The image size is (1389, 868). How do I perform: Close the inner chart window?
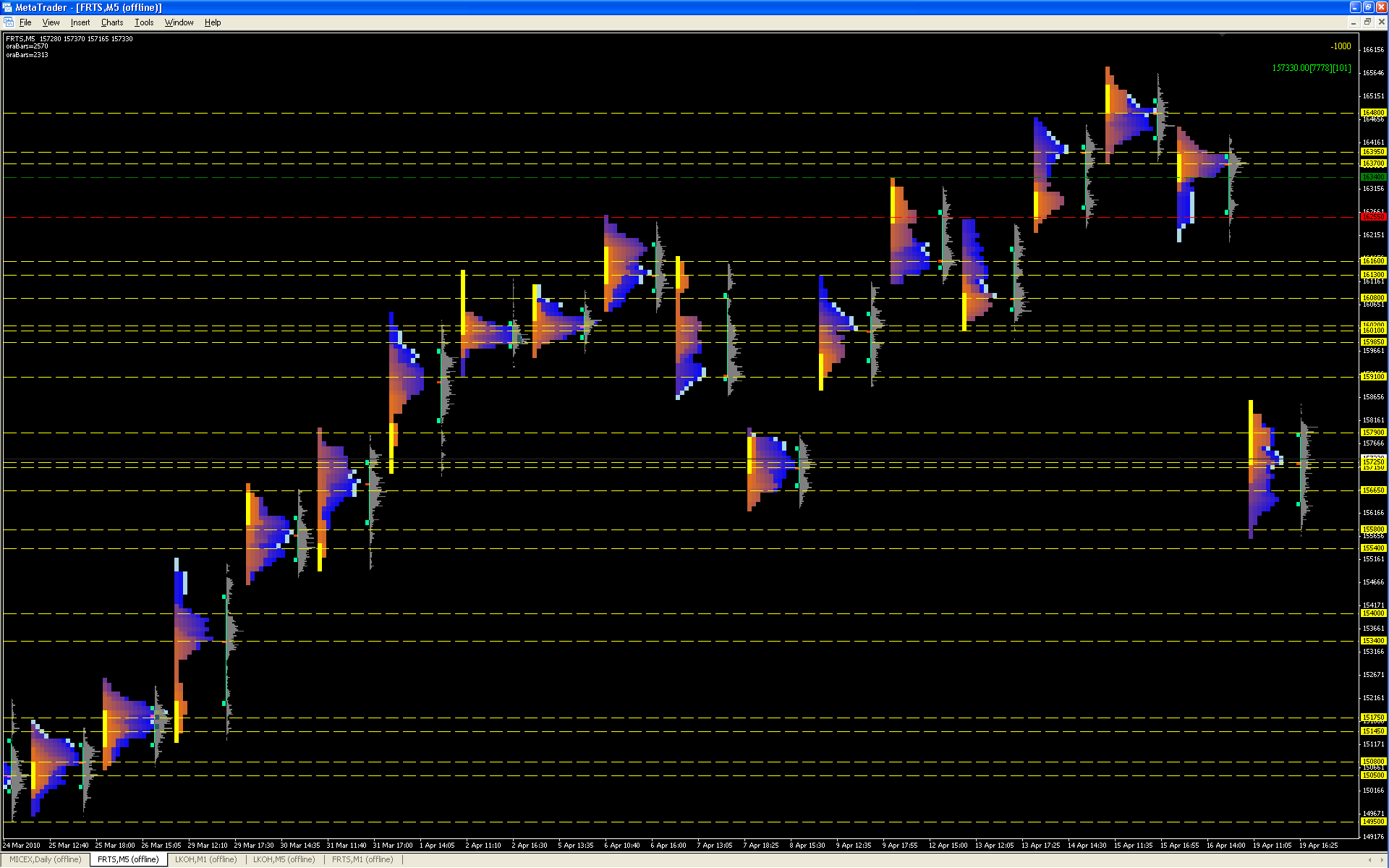(1380, 22)
